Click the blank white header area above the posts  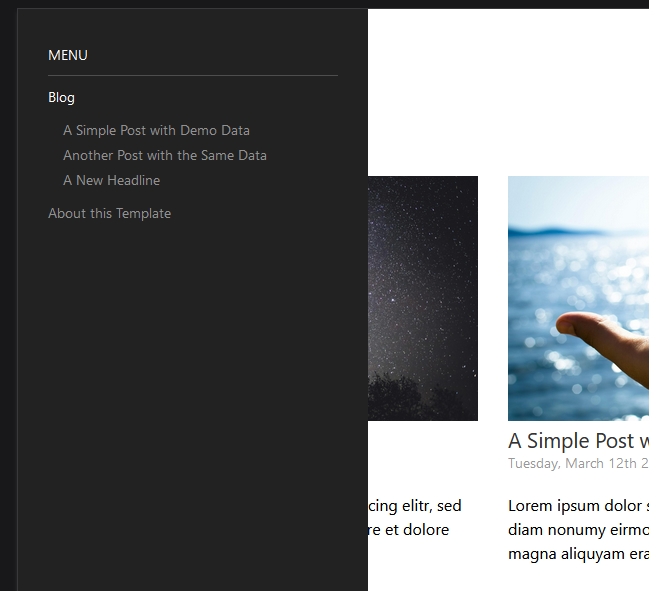pyautogui.click(x=508, y=91)
